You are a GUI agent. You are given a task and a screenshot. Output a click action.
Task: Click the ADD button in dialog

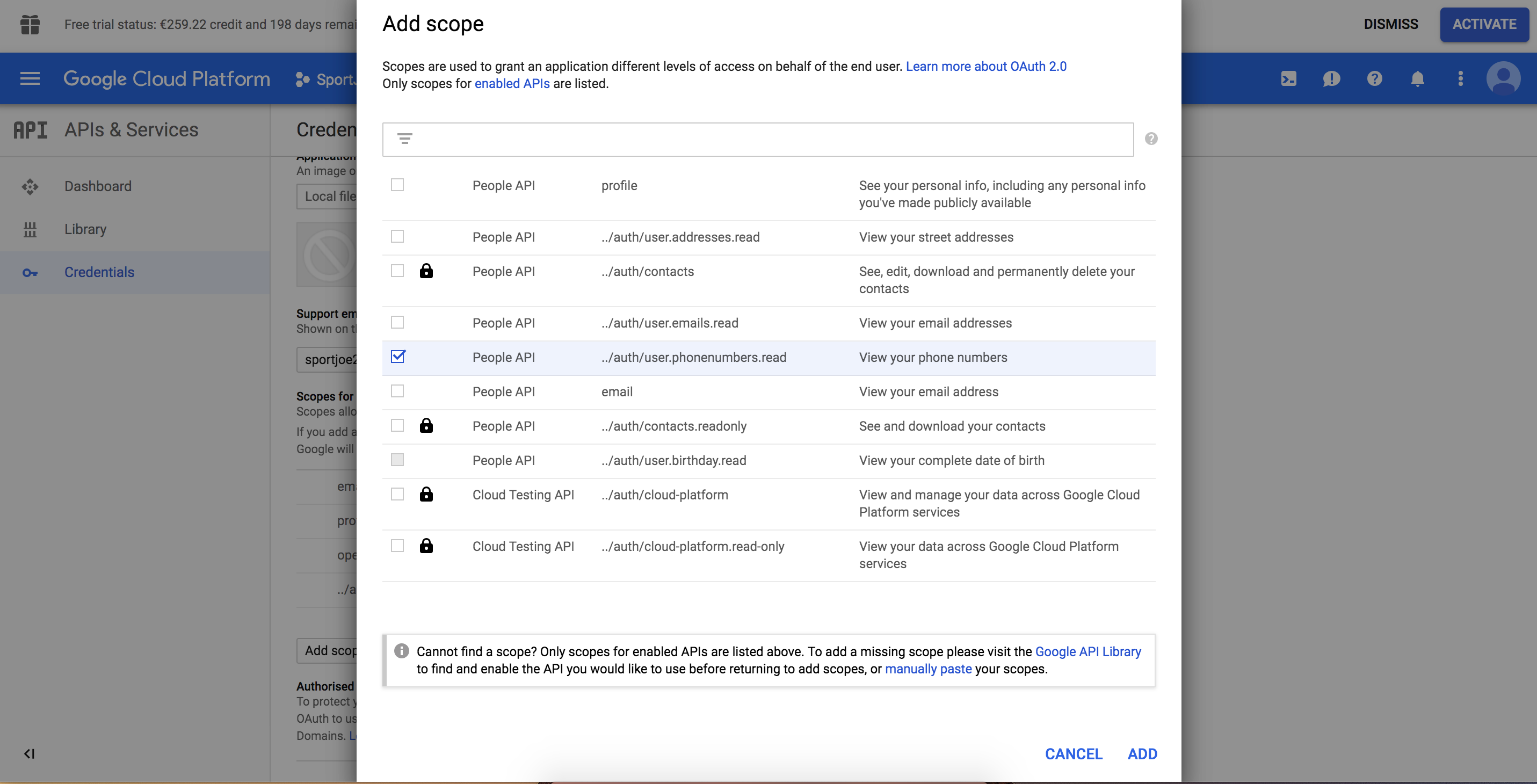[1143, 754]
